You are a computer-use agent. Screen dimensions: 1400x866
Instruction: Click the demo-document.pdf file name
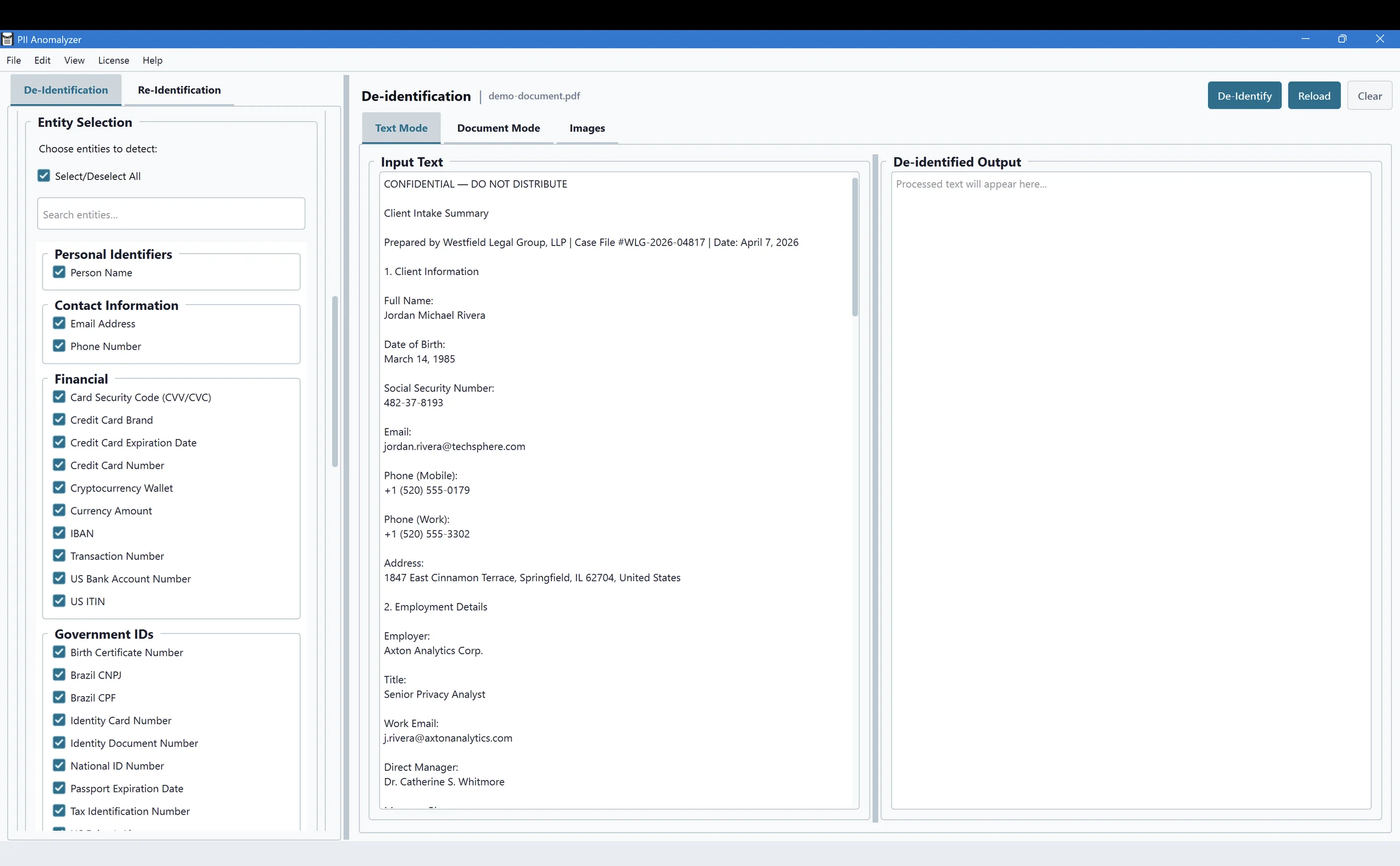pos(534,96)
